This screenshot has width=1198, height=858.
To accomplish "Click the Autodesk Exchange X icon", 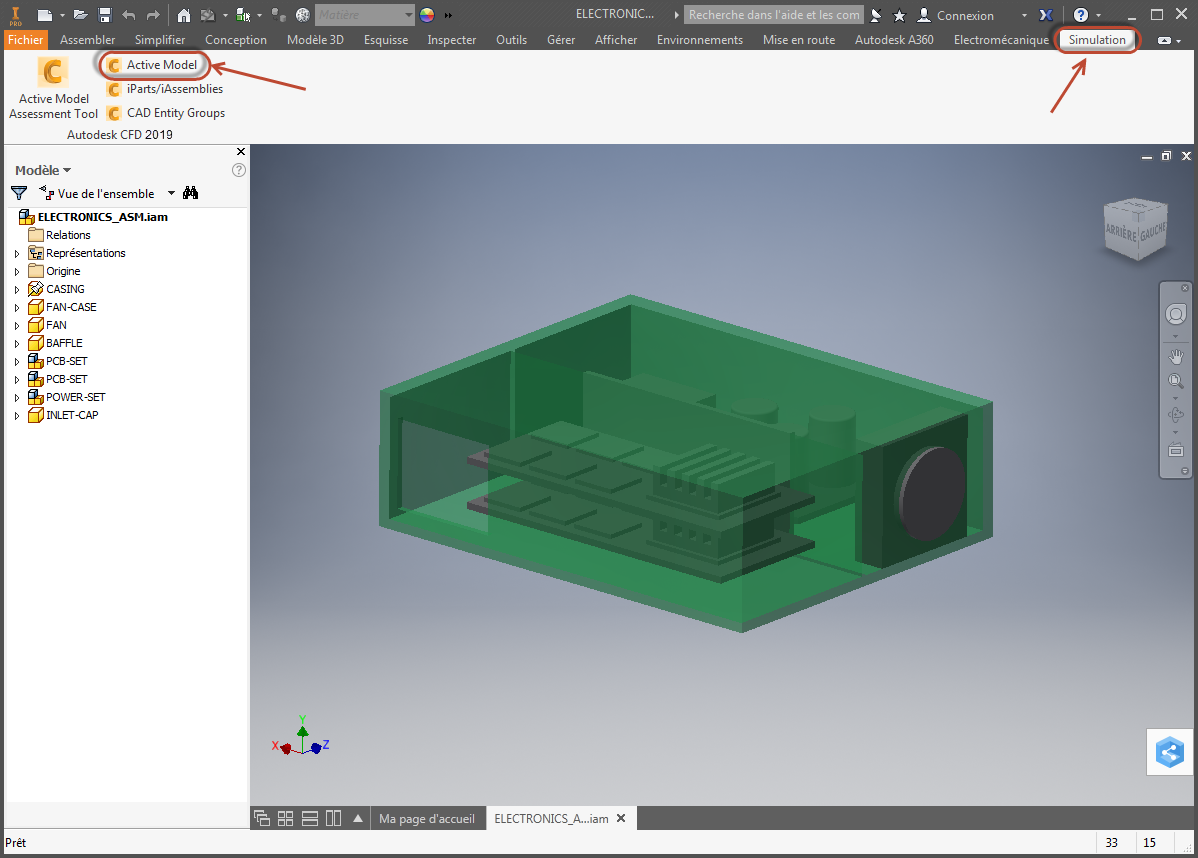I will (1046, 15).
